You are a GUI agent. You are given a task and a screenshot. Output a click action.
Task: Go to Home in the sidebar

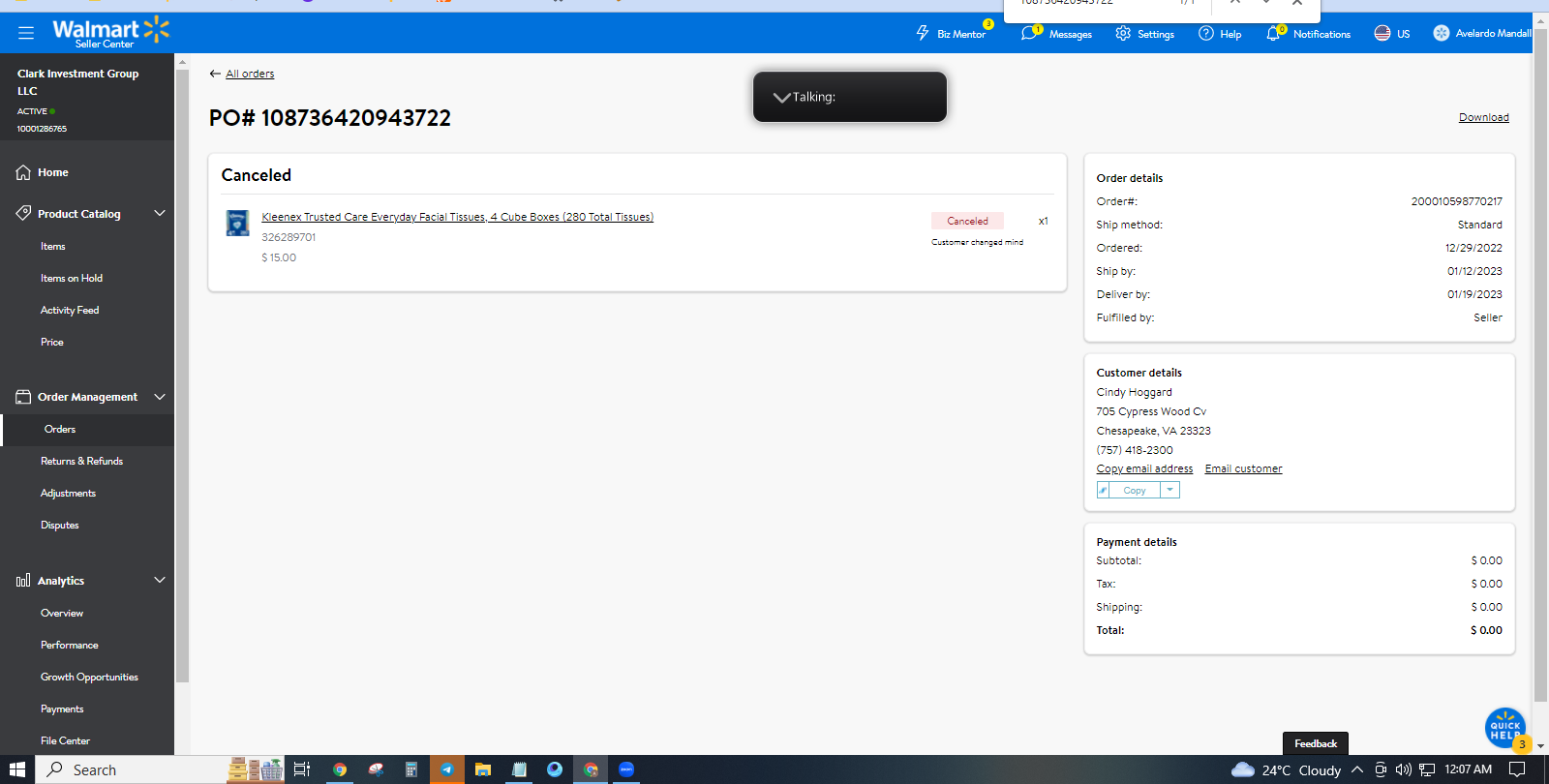tap(53, 172)
